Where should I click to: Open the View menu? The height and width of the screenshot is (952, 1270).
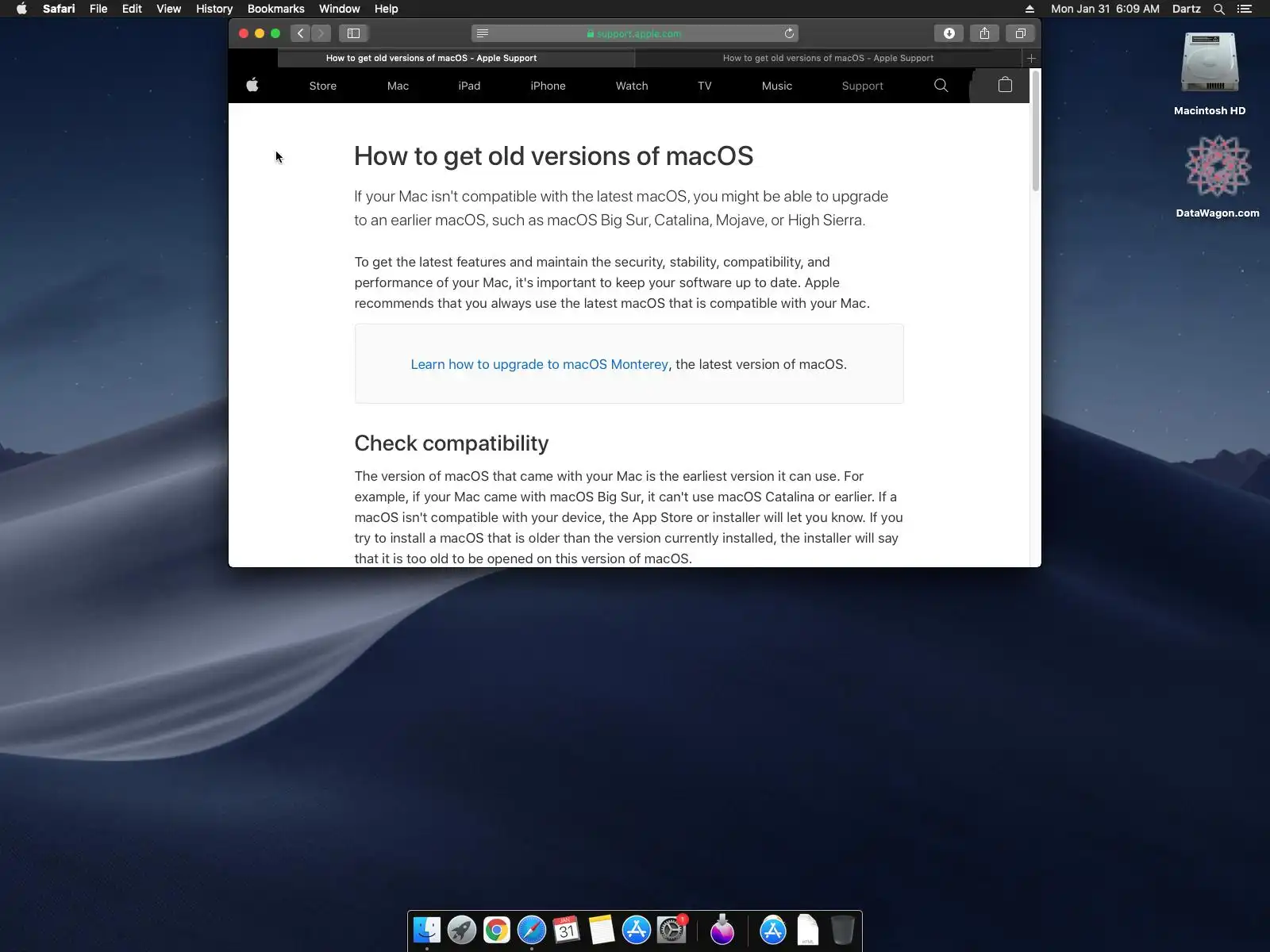[168, 9]
